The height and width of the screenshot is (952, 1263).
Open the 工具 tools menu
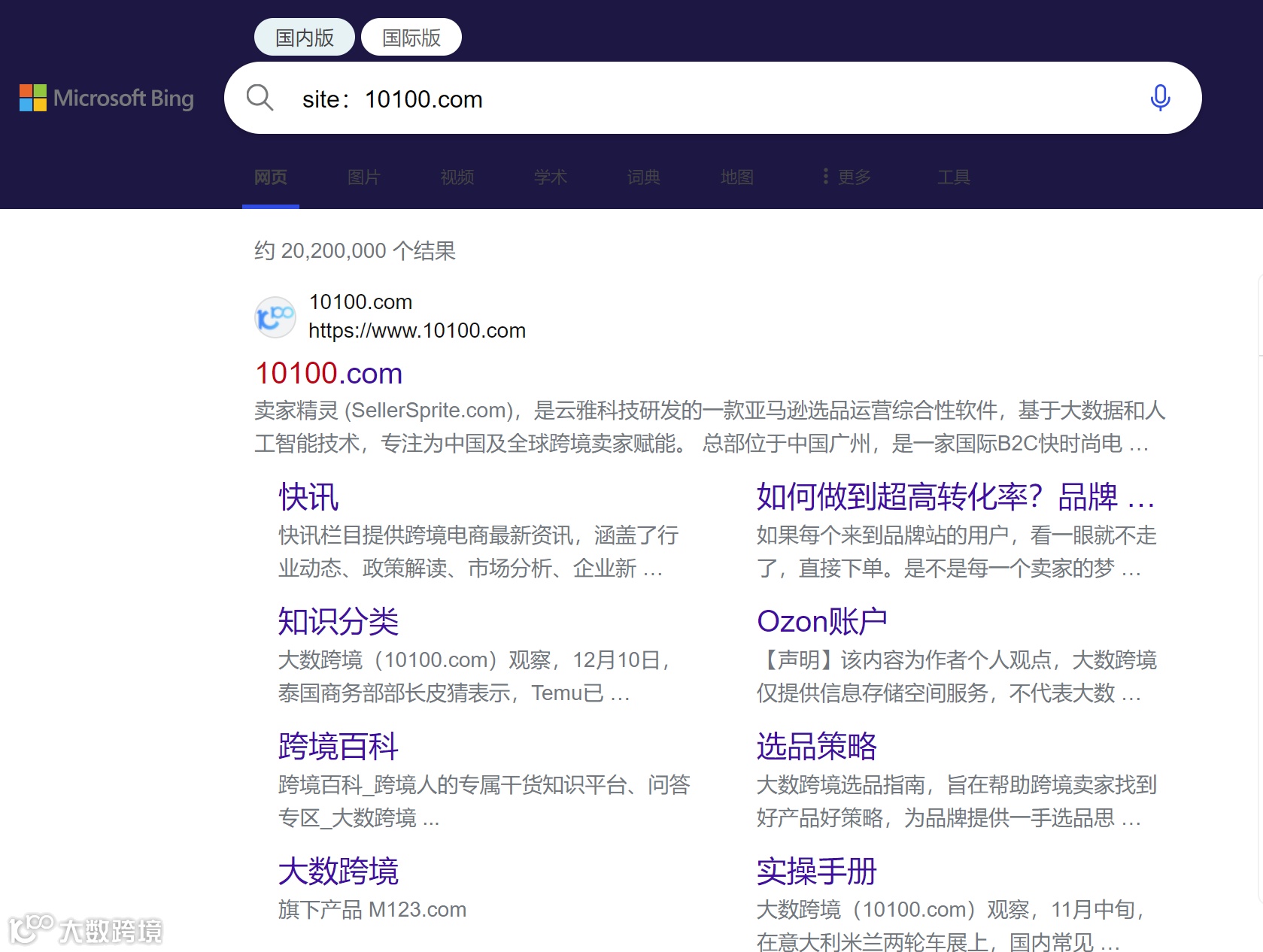(954, 177)
